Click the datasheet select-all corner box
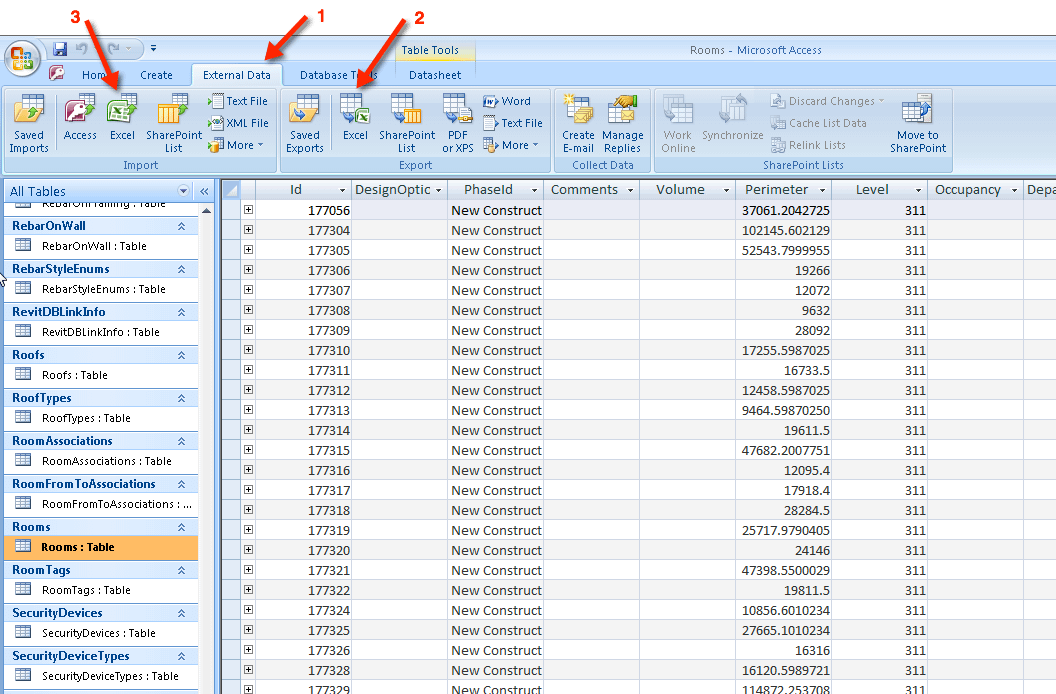 click(x=231, y=190)
